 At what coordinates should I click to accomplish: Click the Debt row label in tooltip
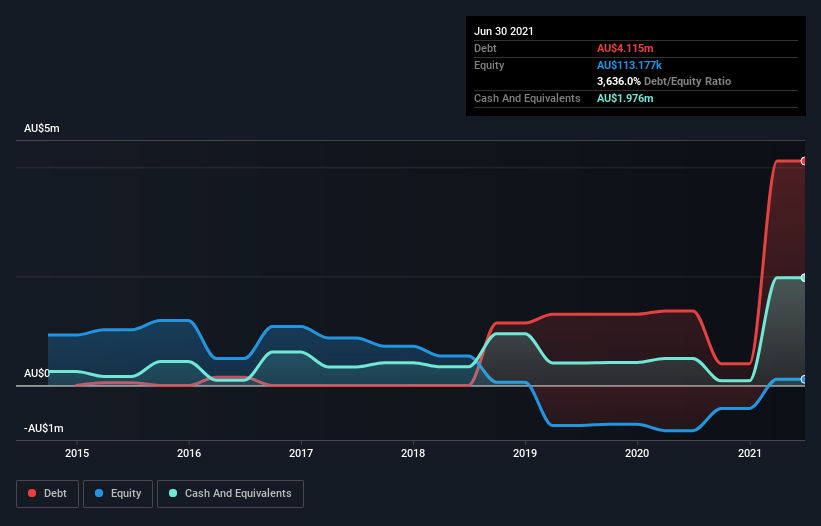coord(485,48)
